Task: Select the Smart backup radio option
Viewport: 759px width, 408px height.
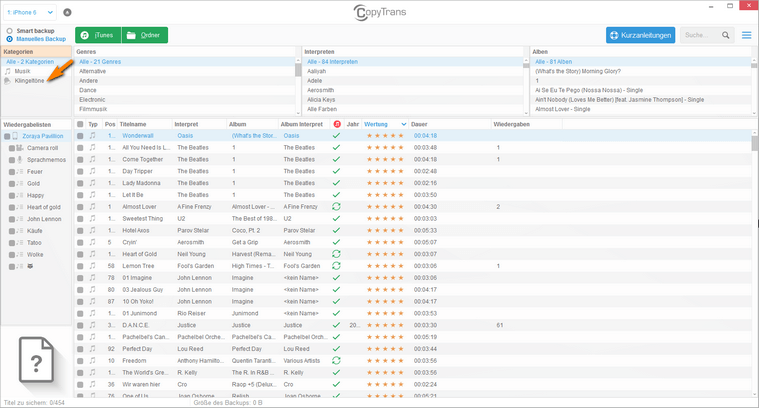Action: [x=9, y=30]
